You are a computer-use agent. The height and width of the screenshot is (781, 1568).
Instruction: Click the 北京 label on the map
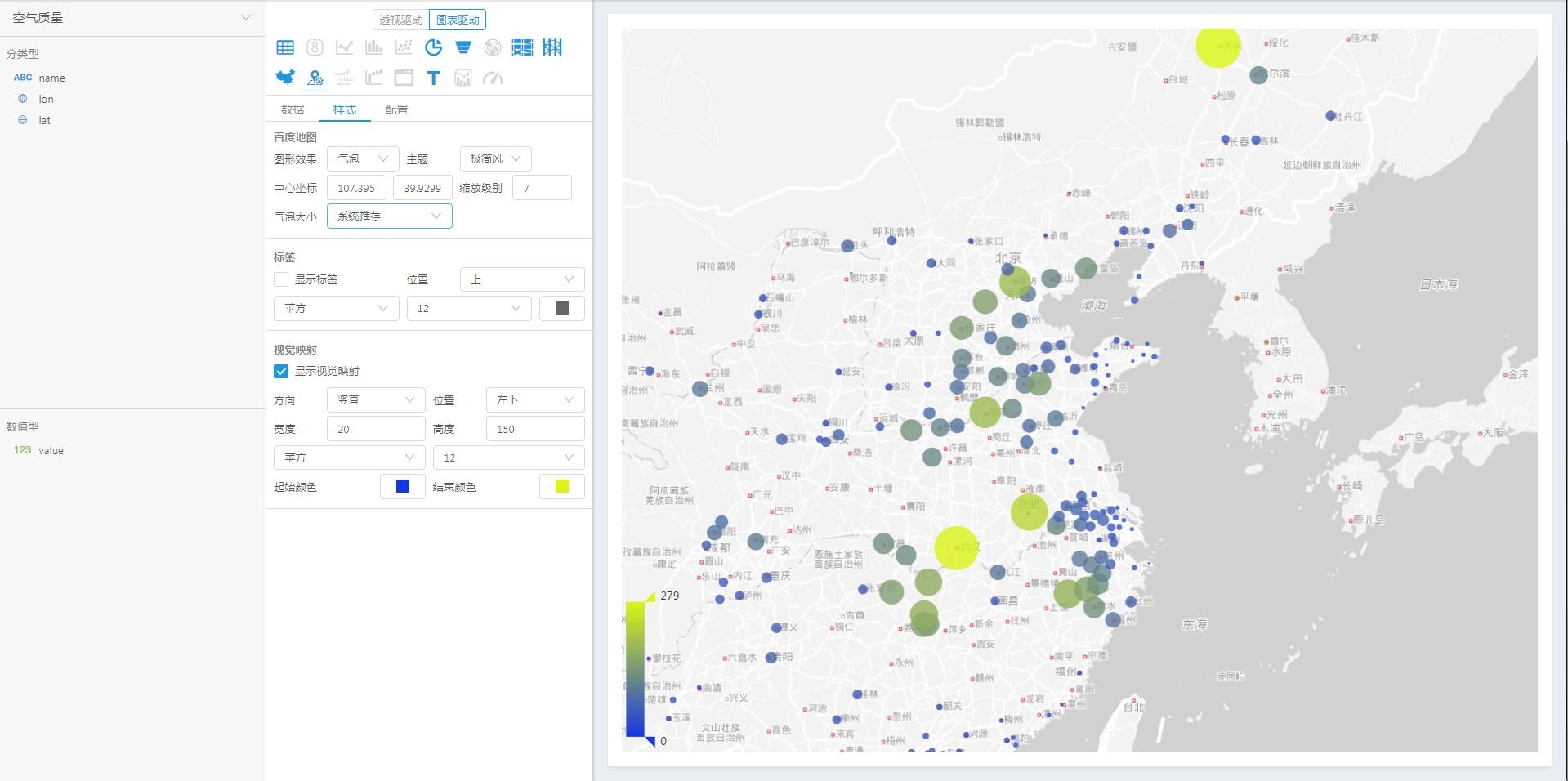click(1007, 258)
